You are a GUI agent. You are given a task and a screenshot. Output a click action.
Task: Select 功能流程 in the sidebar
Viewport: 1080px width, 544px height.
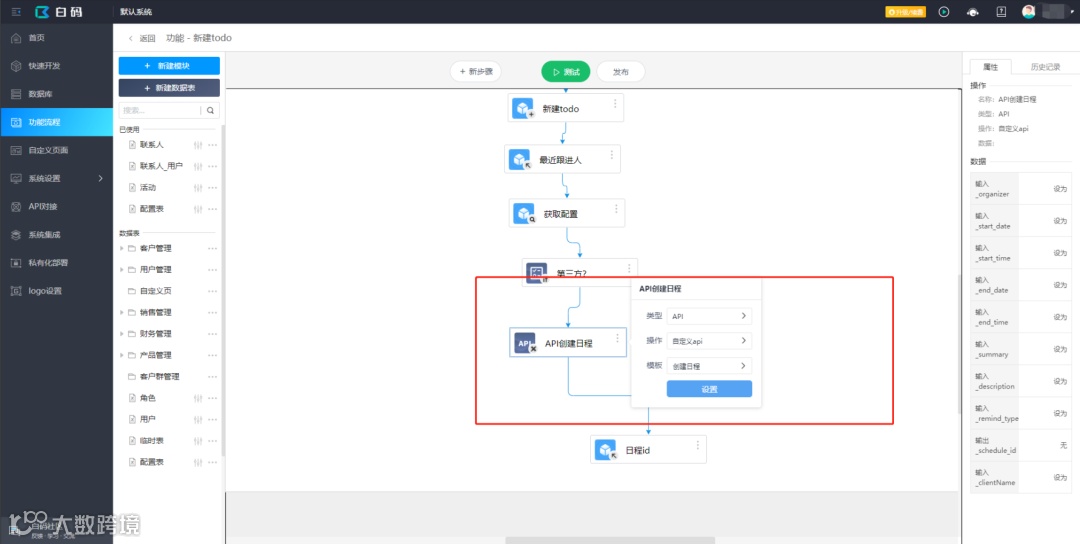click(x=56, y=122)
